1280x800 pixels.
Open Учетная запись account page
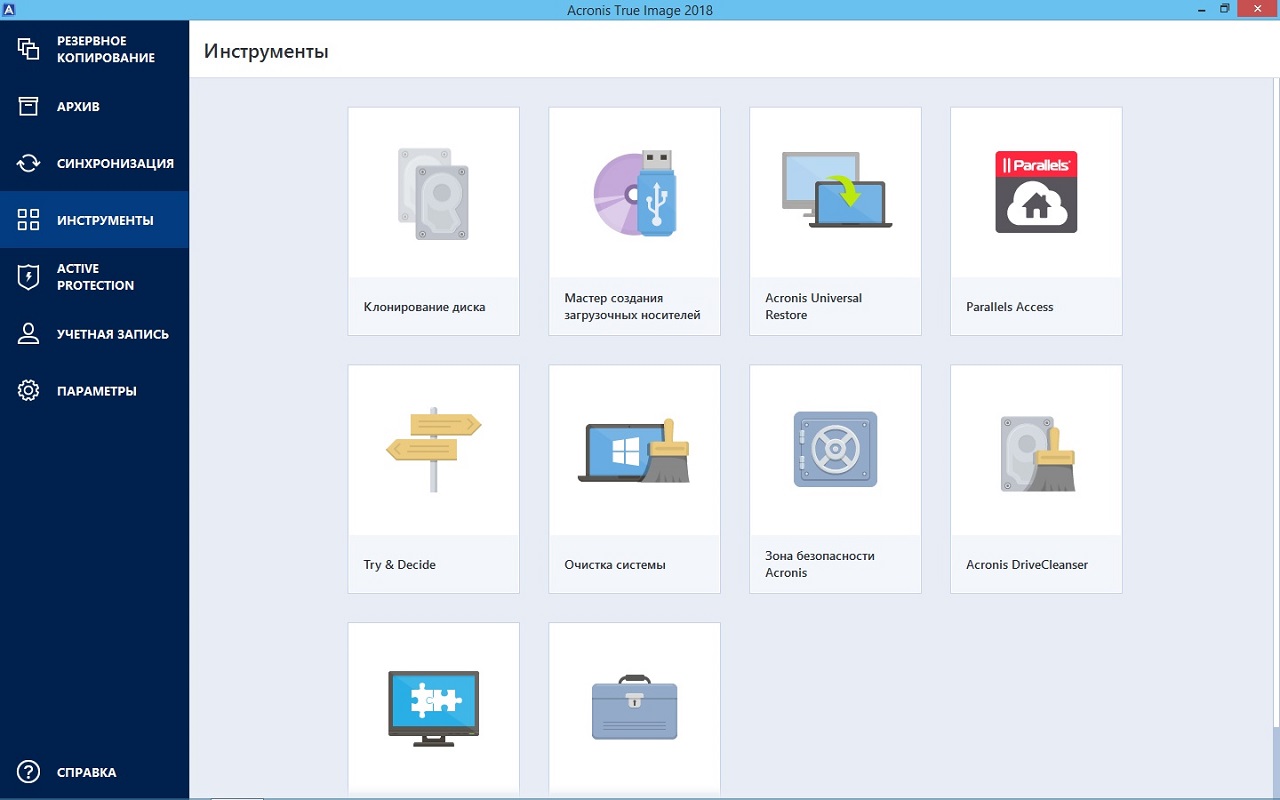pos(94,334)
